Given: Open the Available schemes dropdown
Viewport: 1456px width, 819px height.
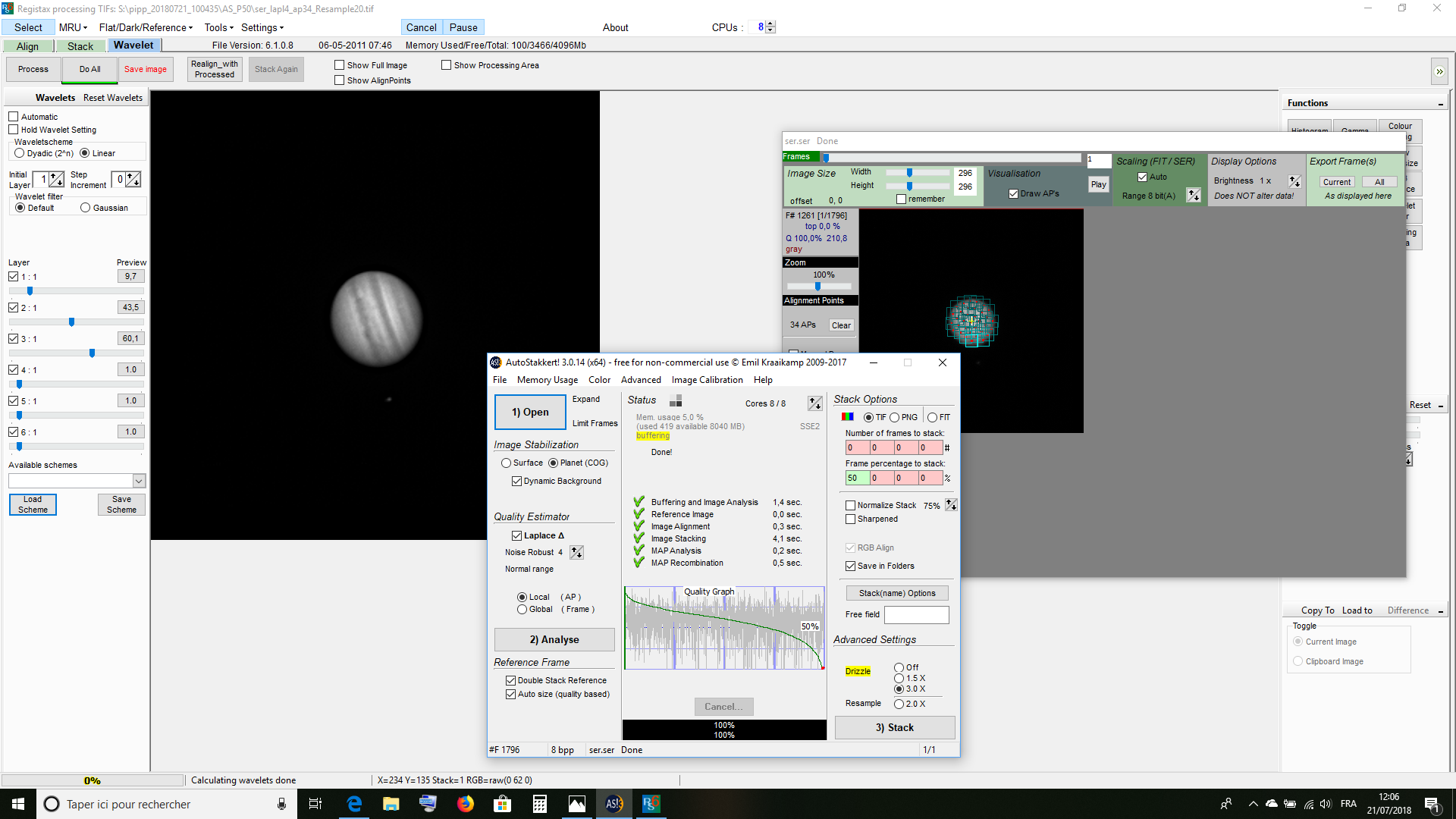Looking at the screenshot, I should pos(139,481).
